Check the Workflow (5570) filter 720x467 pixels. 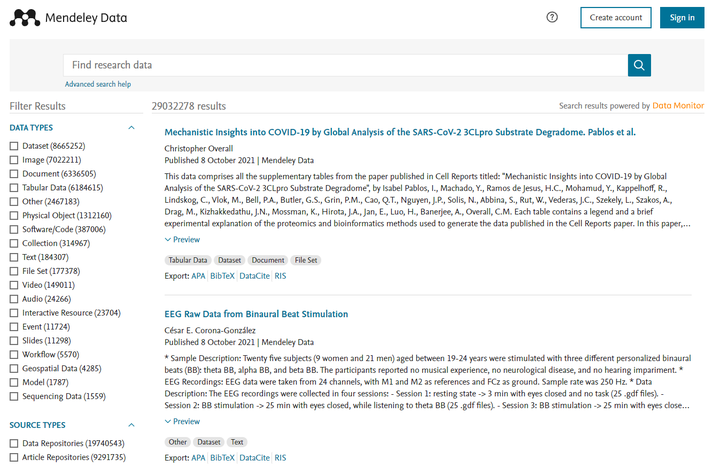pyautogui.click(x=14, y=355)
